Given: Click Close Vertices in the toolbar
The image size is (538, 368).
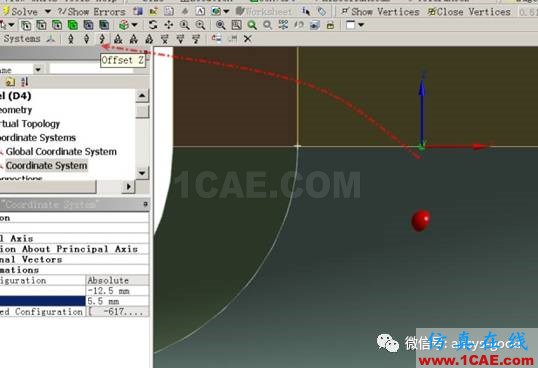Looking at the screenshot, I should [469, 12].
